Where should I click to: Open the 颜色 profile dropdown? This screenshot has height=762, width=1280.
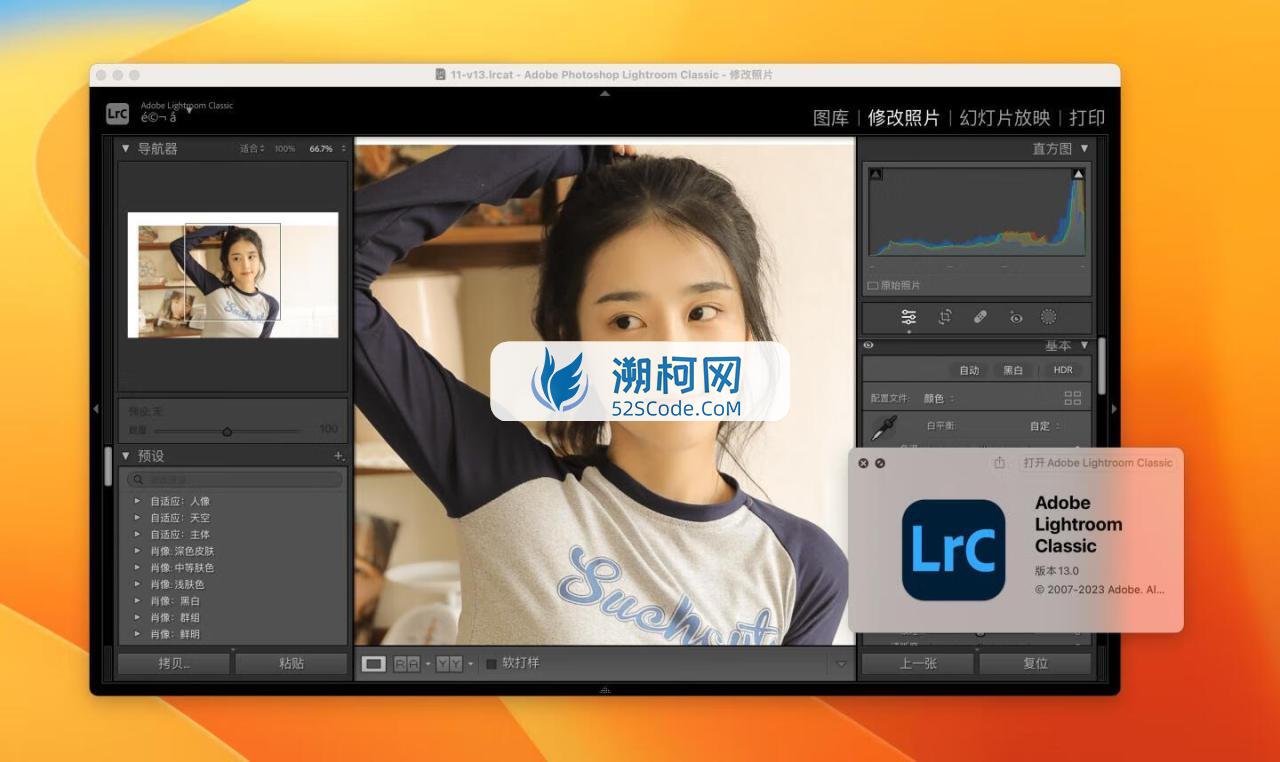938,398
